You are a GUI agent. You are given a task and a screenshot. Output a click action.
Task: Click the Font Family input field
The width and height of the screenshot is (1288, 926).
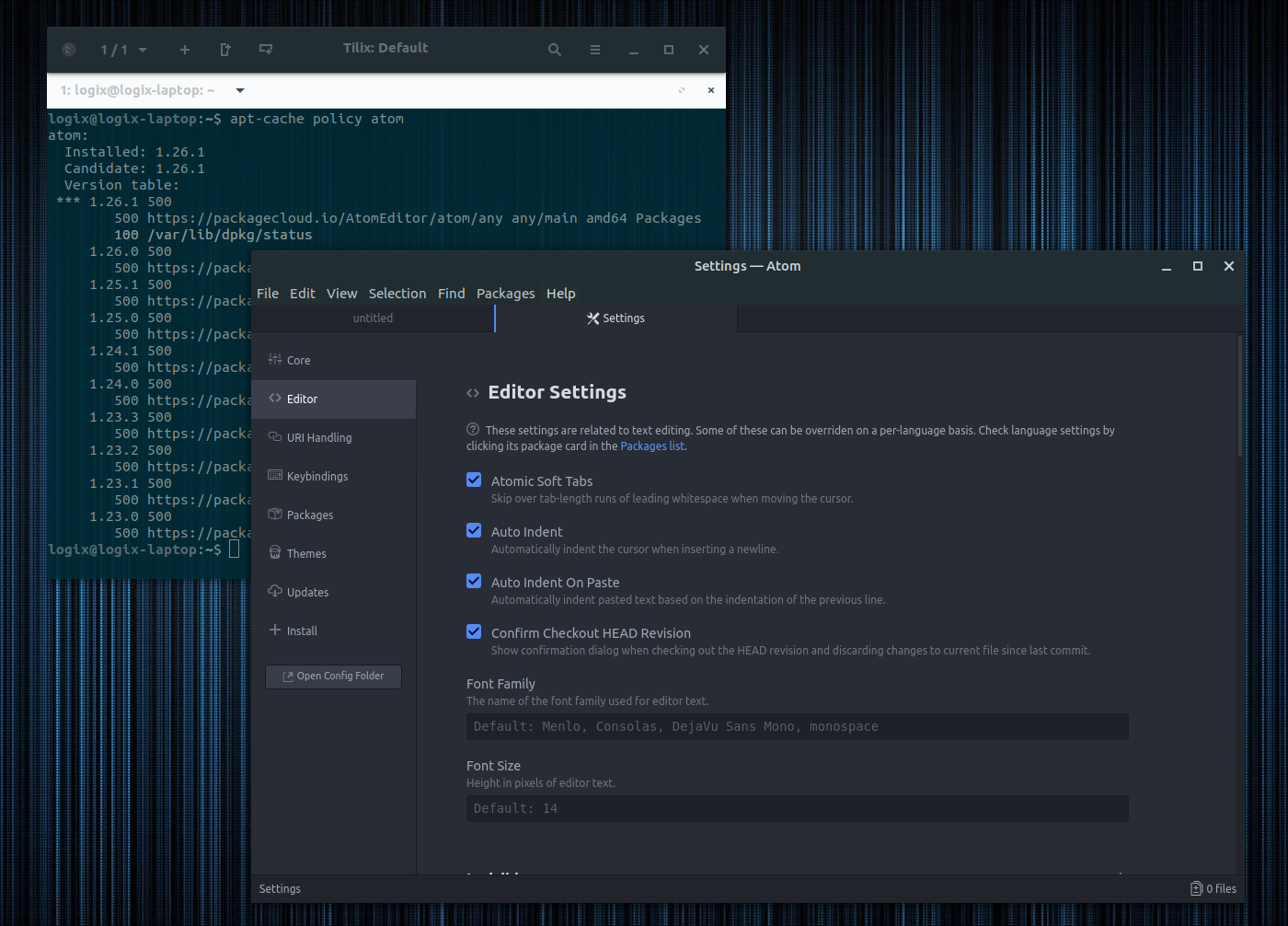[x=797, y=727]
